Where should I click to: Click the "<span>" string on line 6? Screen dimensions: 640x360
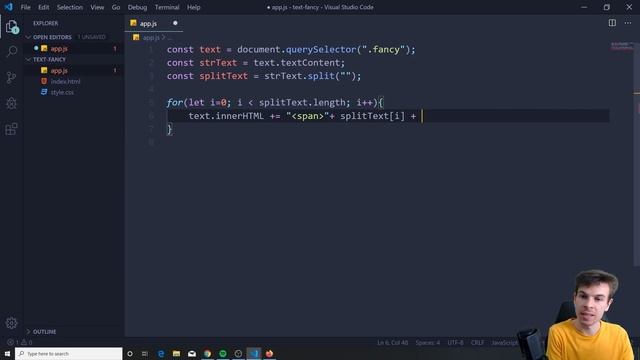(x=308, y=116)
